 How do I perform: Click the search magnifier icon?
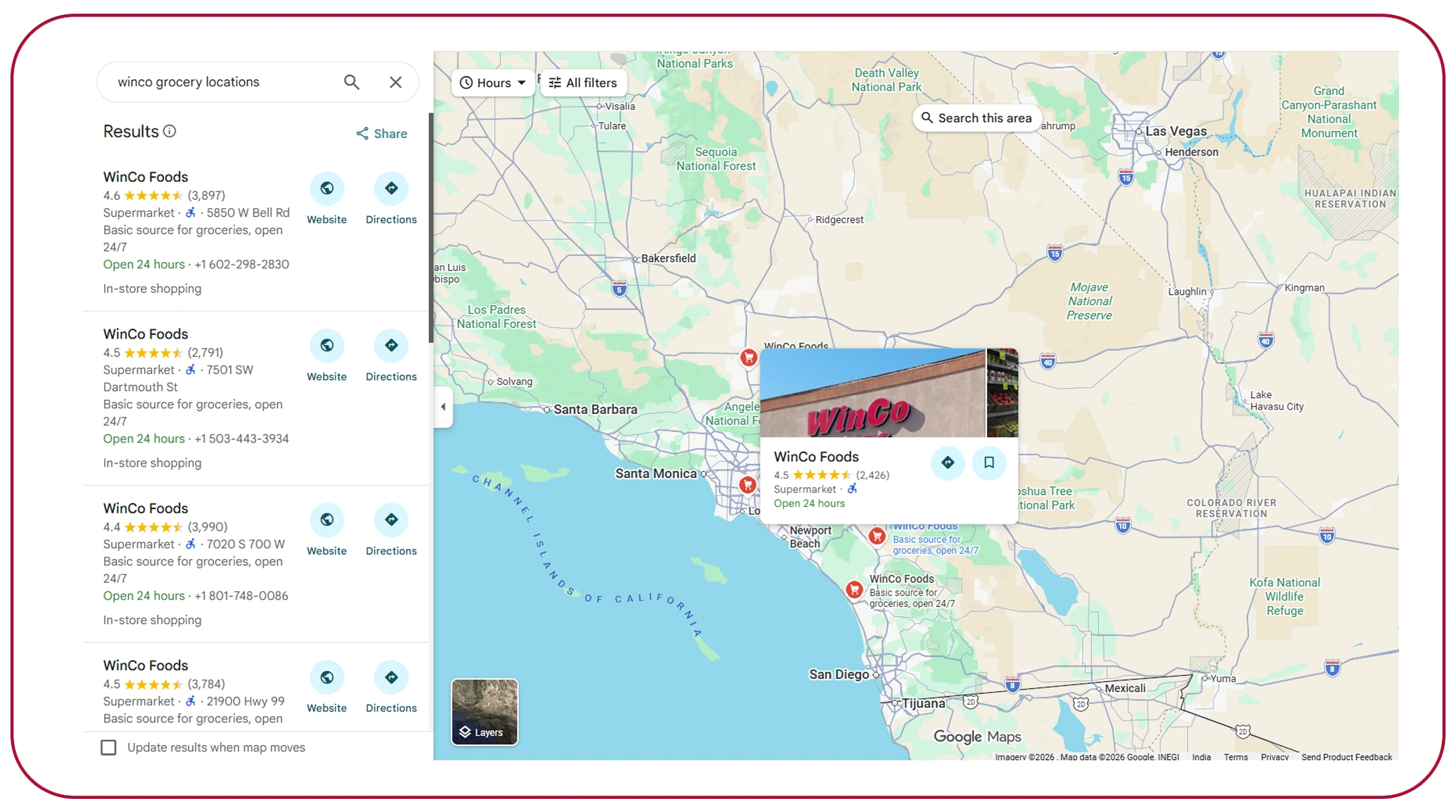[352, 82]
